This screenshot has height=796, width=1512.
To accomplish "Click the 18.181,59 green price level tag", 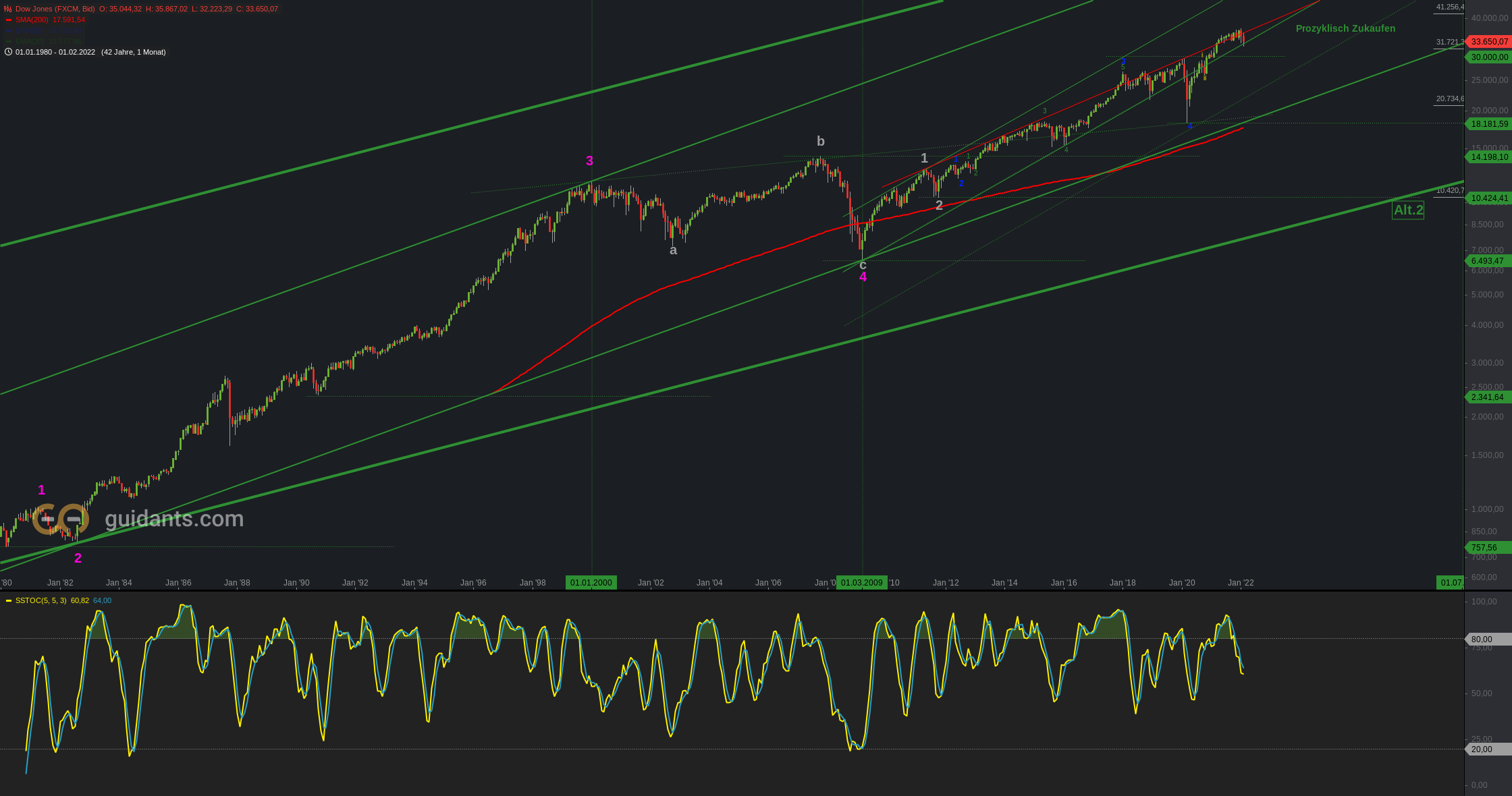I will point(1488,124).
